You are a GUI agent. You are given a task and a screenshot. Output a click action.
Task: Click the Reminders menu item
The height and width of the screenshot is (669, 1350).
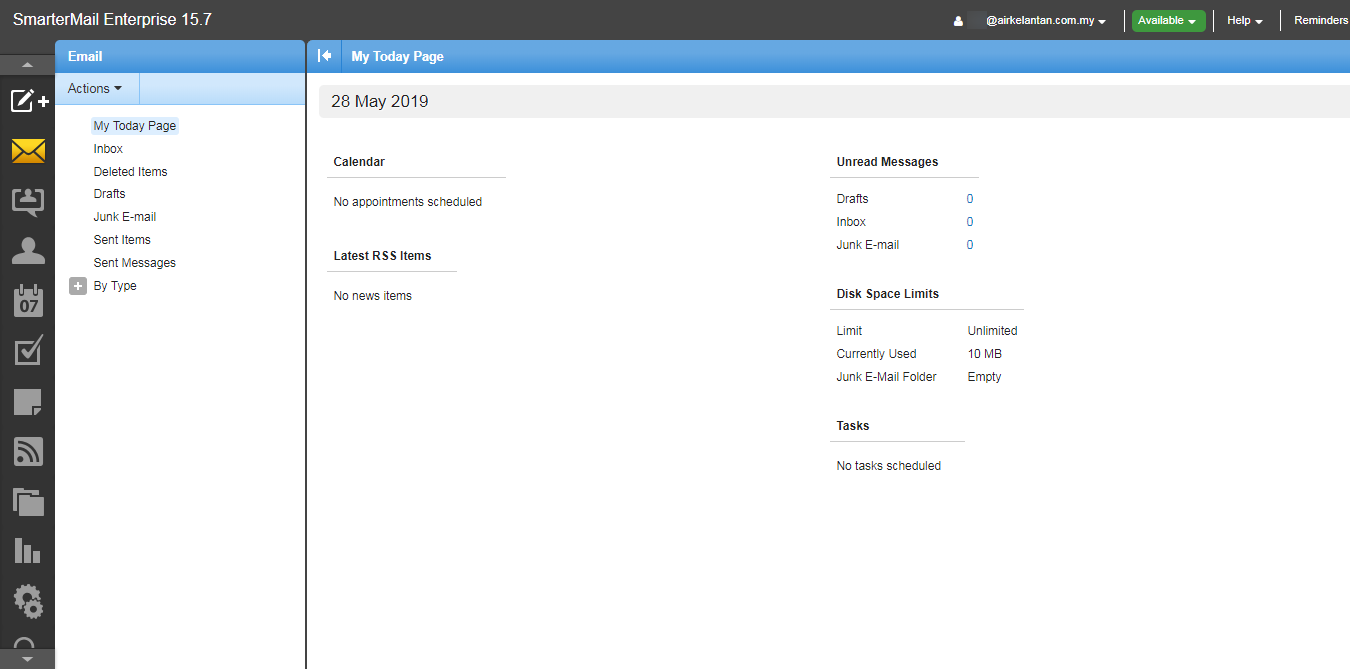pos(1321,20)
